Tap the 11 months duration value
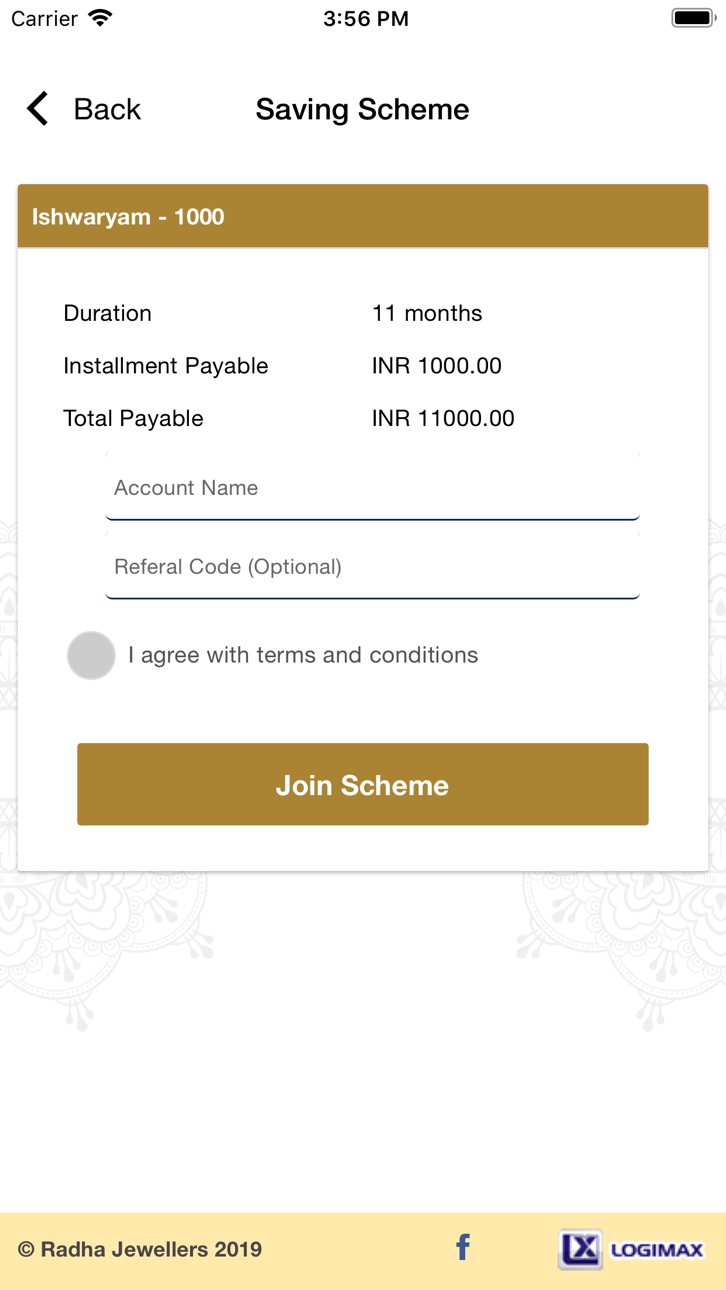726x1290 pixels. [427, 313]
